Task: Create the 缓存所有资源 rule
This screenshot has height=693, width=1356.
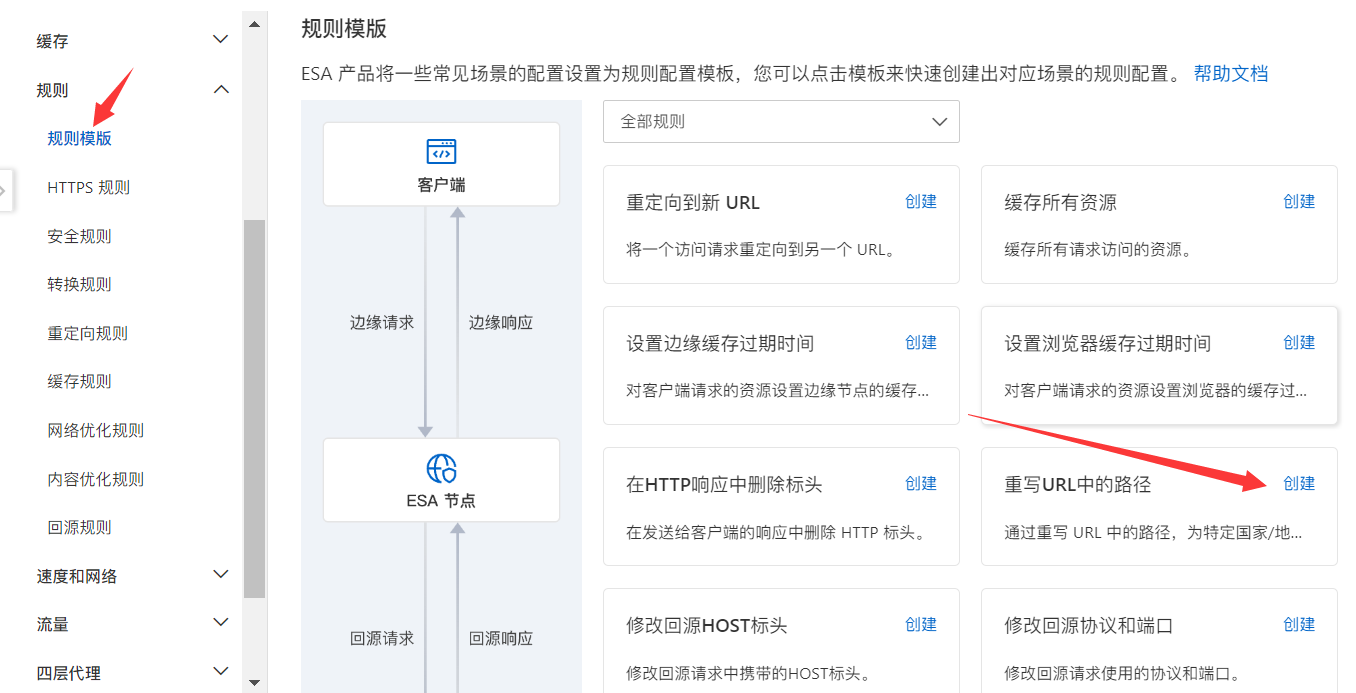Action: tap(1299, 201)
